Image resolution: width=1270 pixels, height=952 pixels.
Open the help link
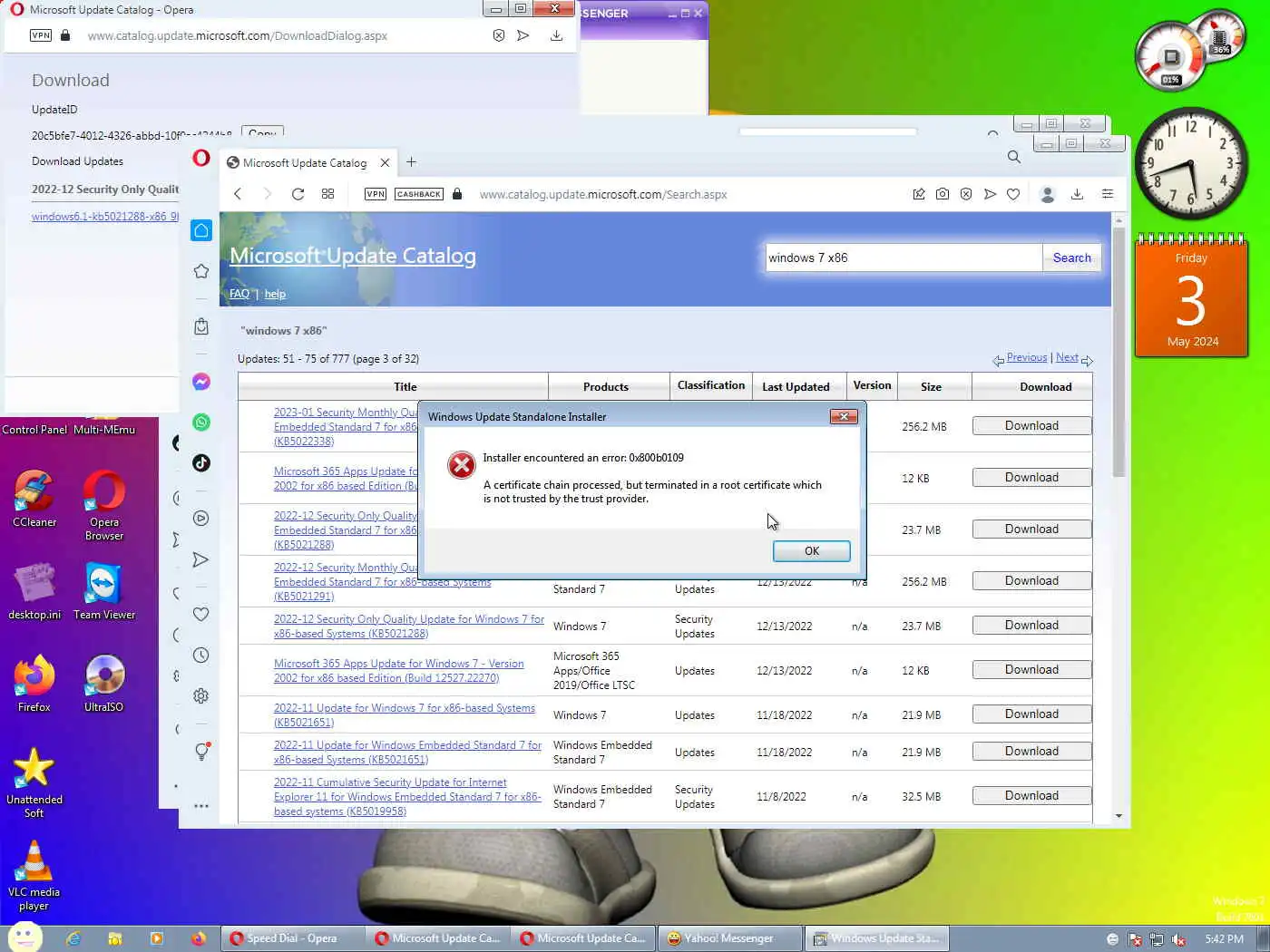[x=275, y=294]
